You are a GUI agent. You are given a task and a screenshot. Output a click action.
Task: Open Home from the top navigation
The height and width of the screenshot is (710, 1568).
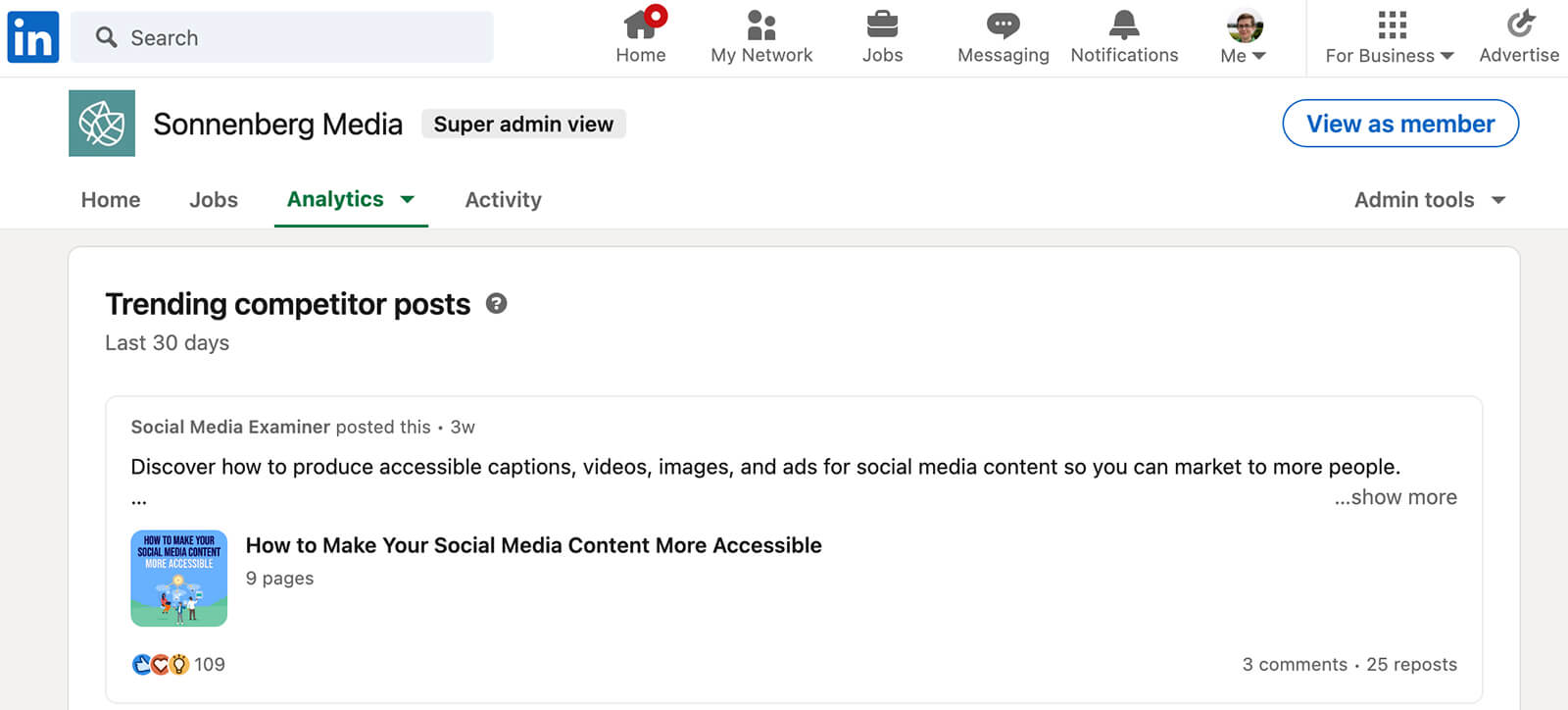click(641, 36)
